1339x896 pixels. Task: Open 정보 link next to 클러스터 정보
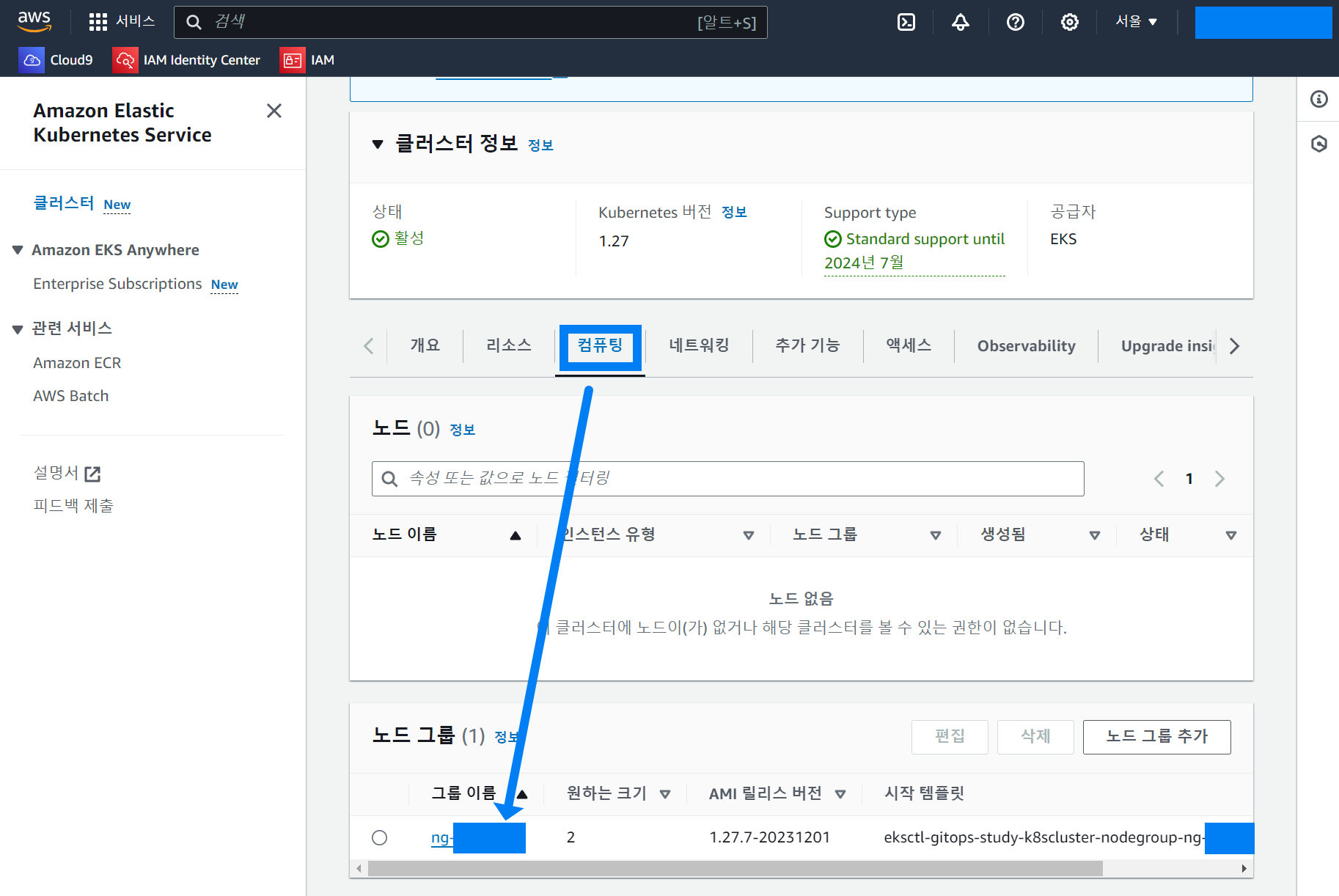click(x=540, y=145)
